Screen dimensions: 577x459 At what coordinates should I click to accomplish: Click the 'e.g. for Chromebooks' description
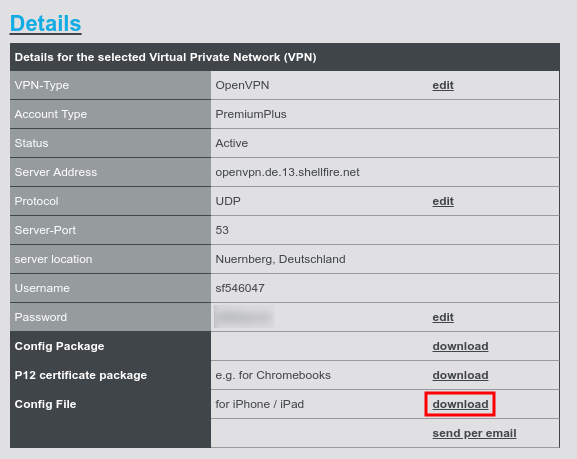pyautogui.click(x=273, y=375)
